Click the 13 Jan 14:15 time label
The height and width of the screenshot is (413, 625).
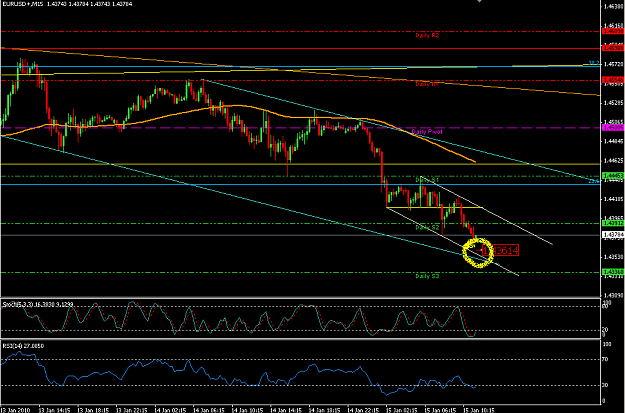pyautogui.click(x=54, y=409)
